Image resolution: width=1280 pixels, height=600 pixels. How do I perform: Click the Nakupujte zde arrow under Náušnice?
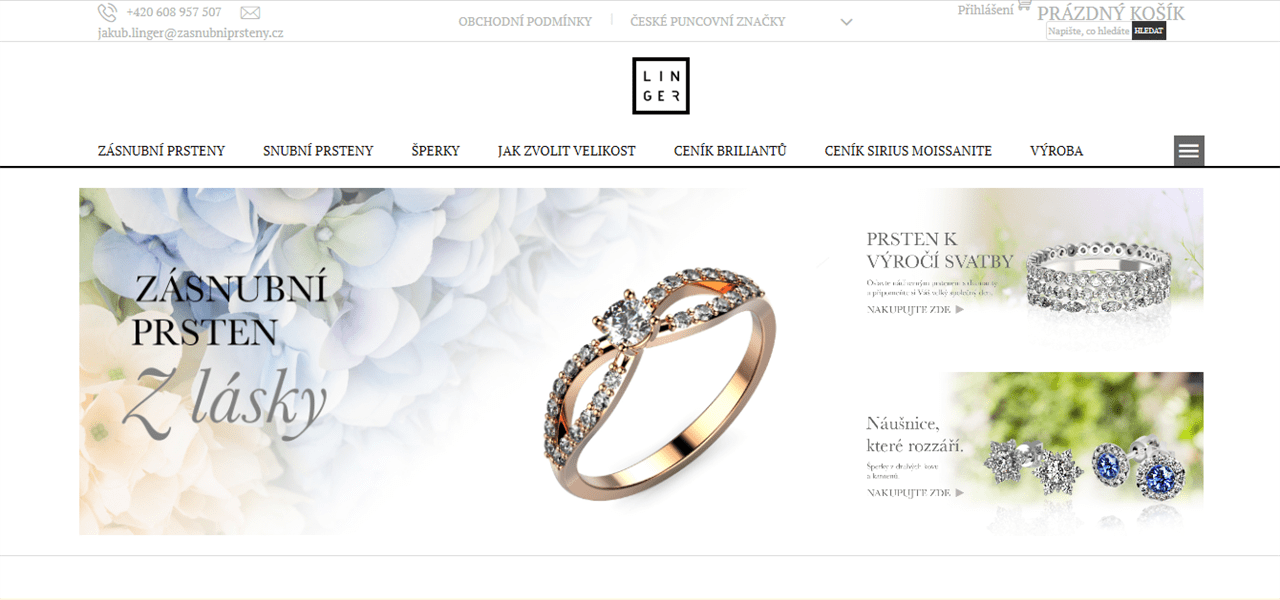coord(960,493)
